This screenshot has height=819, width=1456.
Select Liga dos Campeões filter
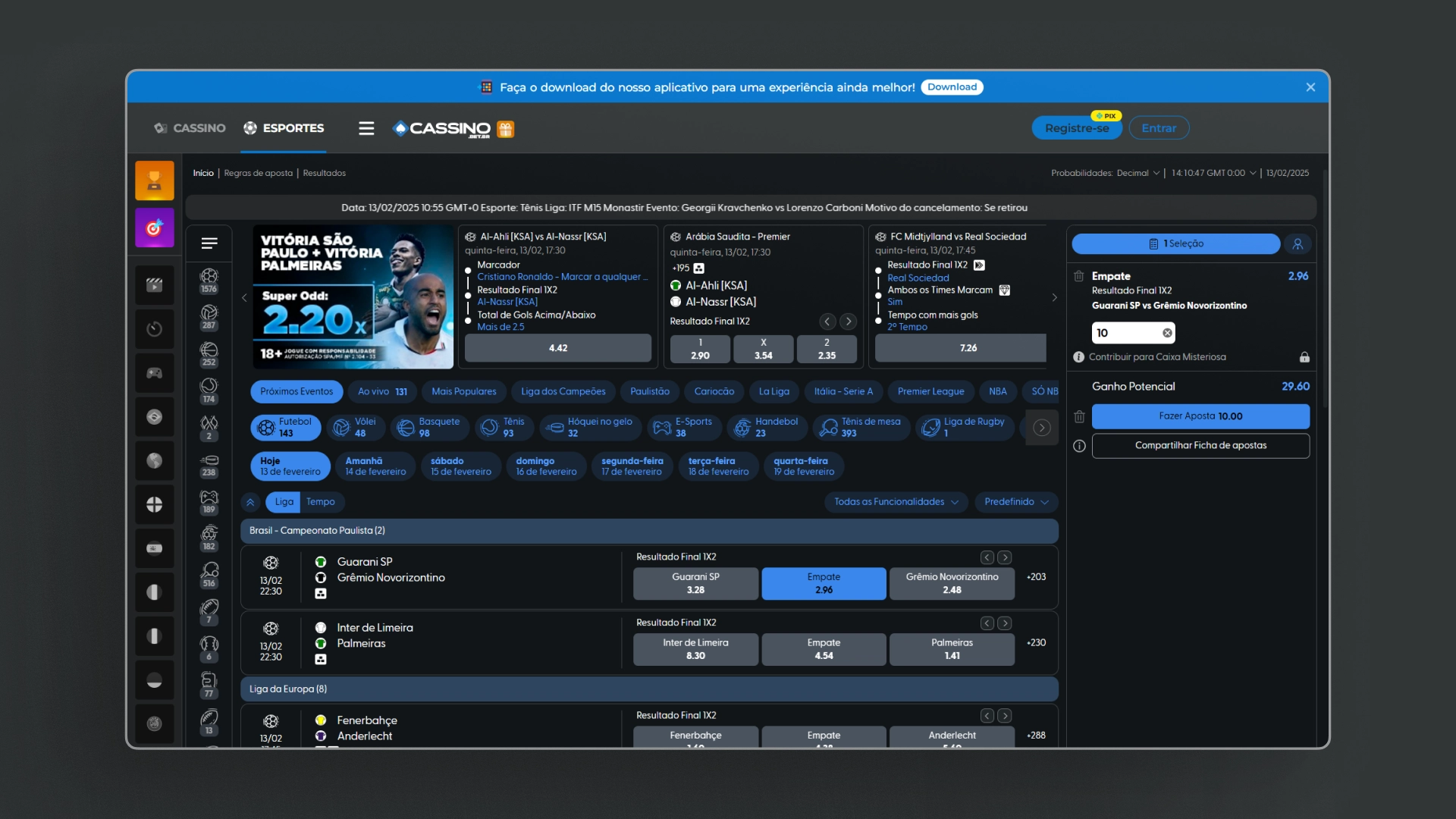pos(563,392)
